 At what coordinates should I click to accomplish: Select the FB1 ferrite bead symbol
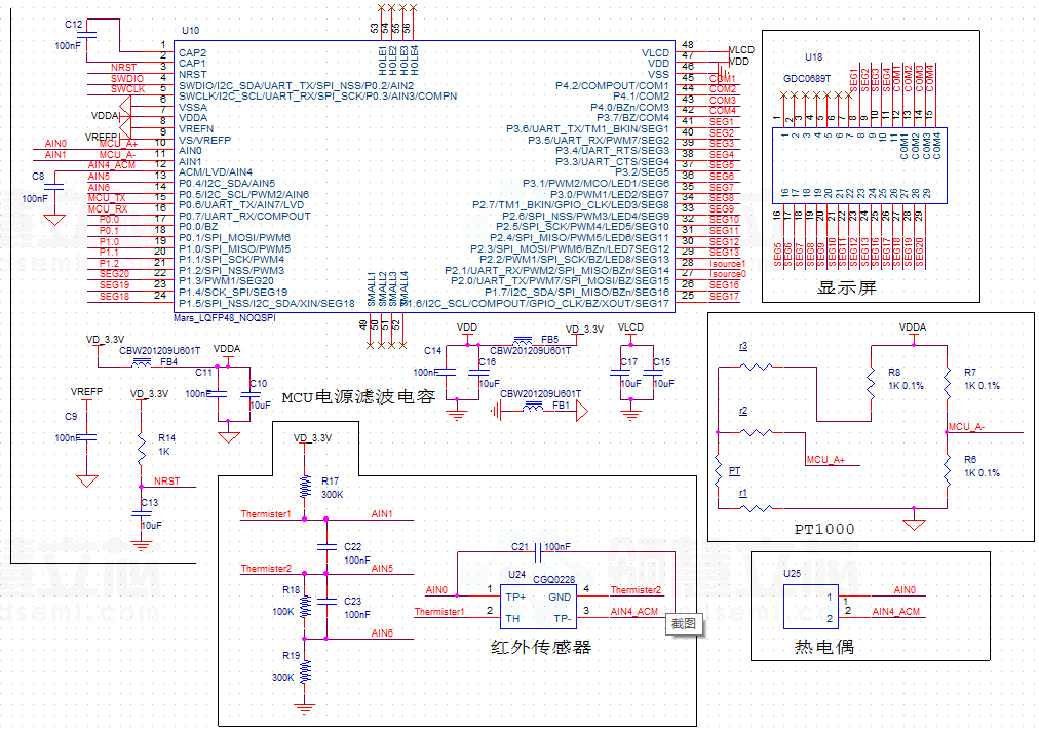pyautogui.click(x=533, y=406)
